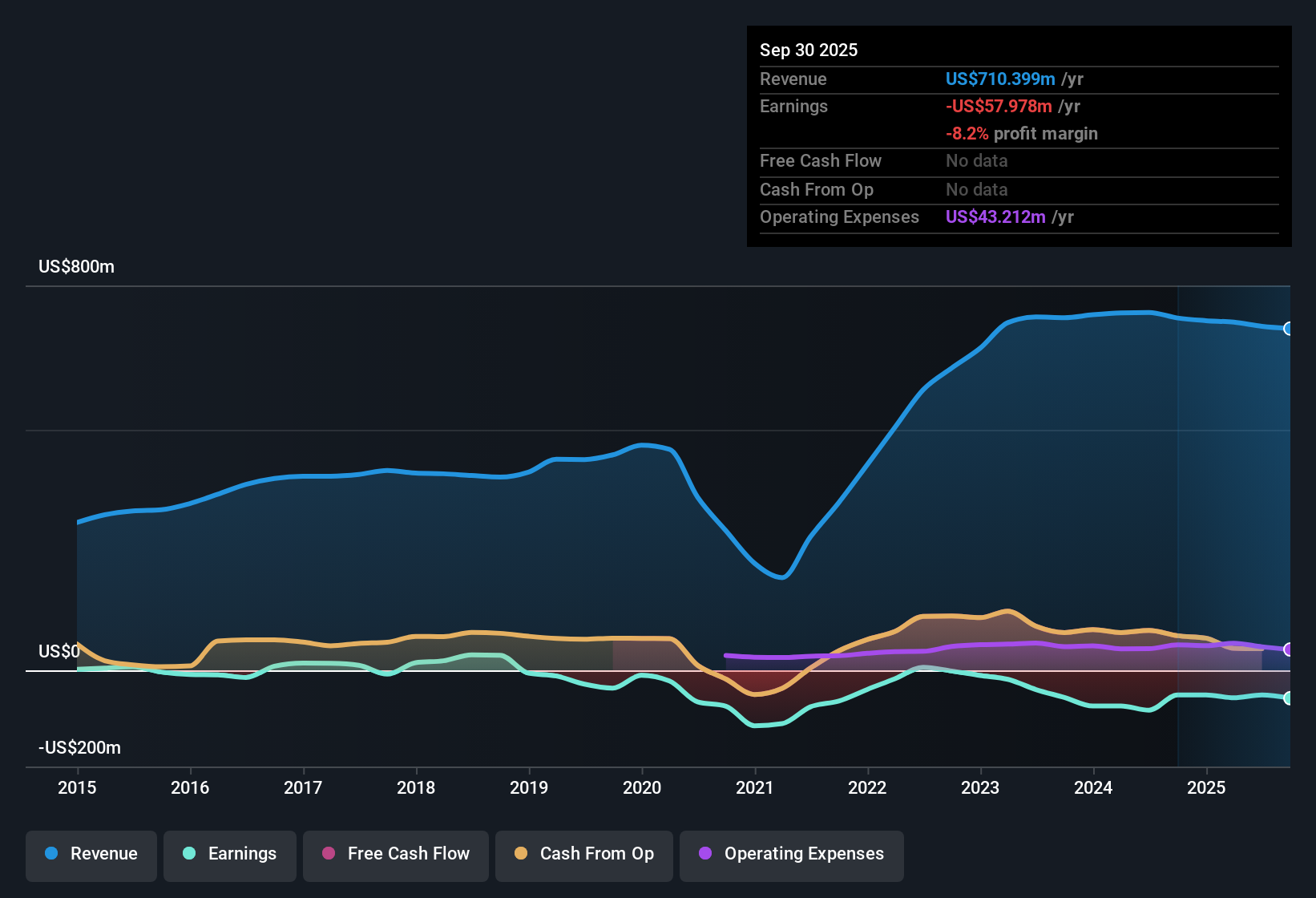Click the orange Cash From Op legend dot
The width and height of the screenshot is (1316, 898).
(520, 854)
